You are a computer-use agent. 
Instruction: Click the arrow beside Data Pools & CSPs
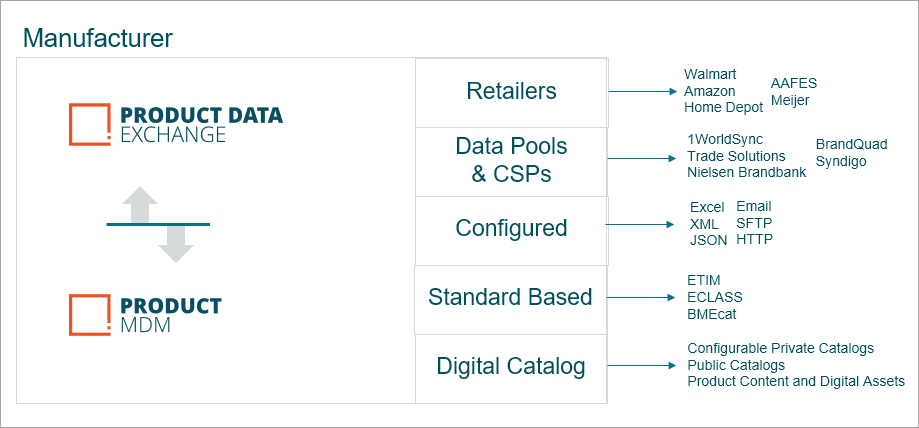click(642, 160)
